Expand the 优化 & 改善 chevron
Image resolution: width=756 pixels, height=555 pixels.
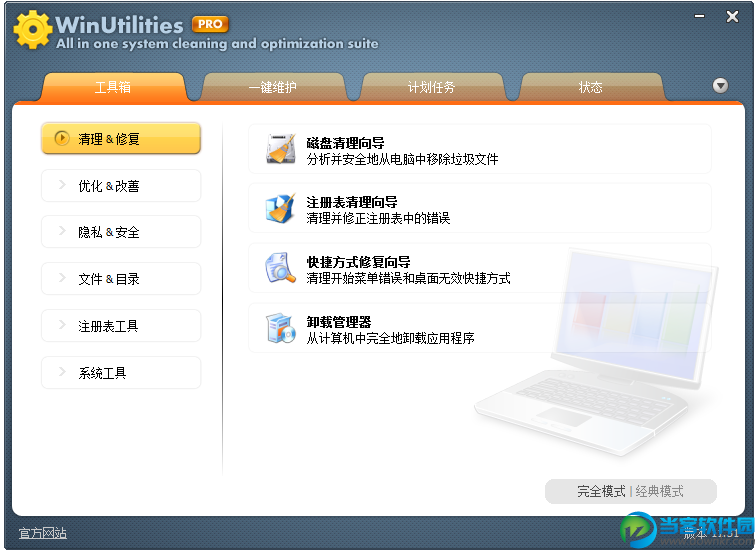click(62, 185)
